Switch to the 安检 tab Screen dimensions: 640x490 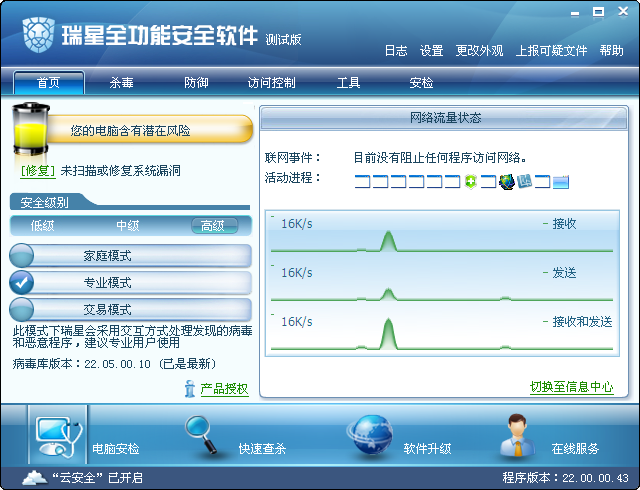point(421,82)
